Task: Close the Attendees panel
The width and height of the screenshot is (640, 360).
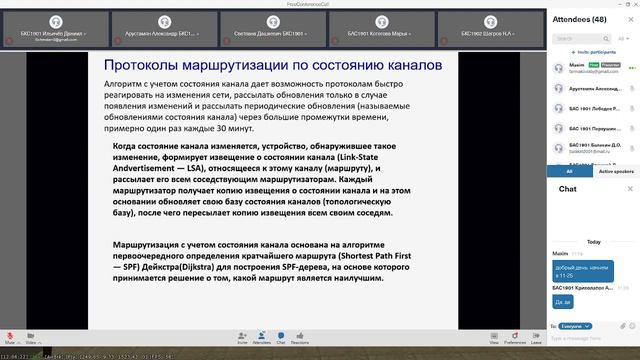Action: tap(631, 19)
